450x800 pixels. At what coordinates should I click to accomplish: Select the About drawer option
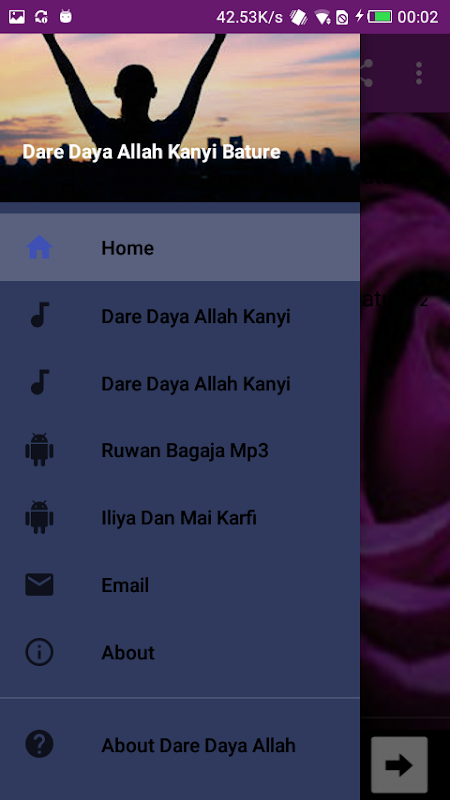[180, 652]
